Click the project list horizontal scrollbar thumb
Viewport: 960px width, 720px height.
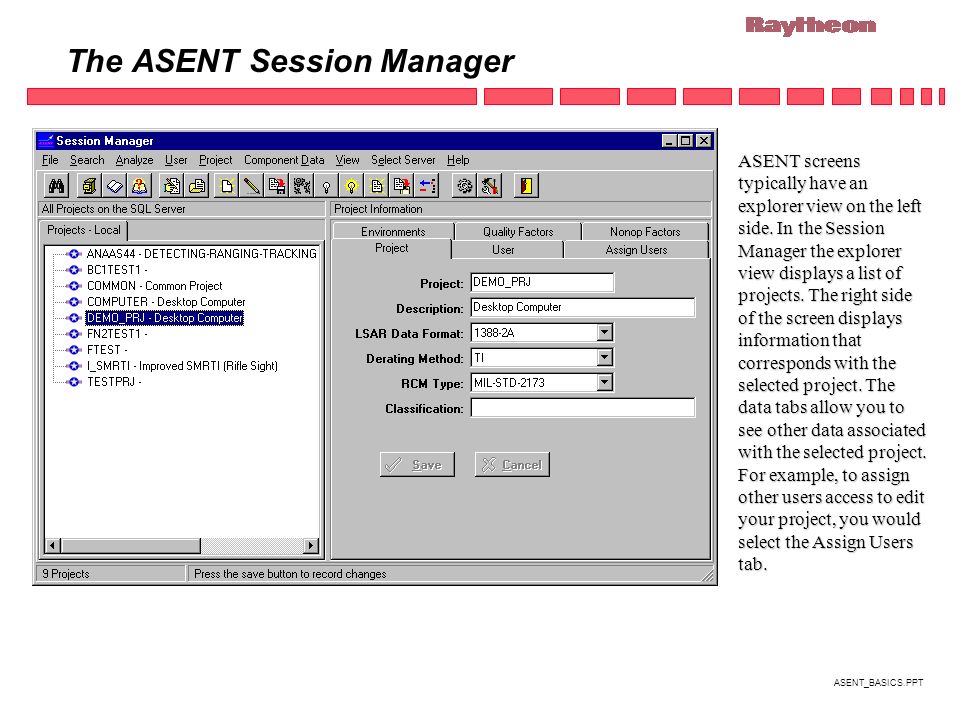(130, 545)
